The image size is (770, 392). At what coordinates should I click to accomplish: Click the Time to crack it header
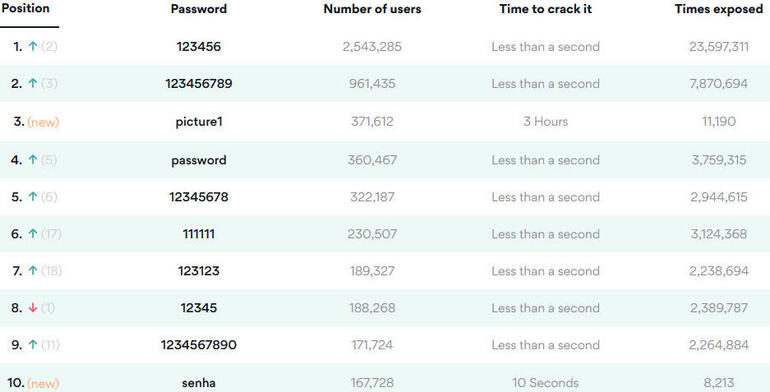546,9
